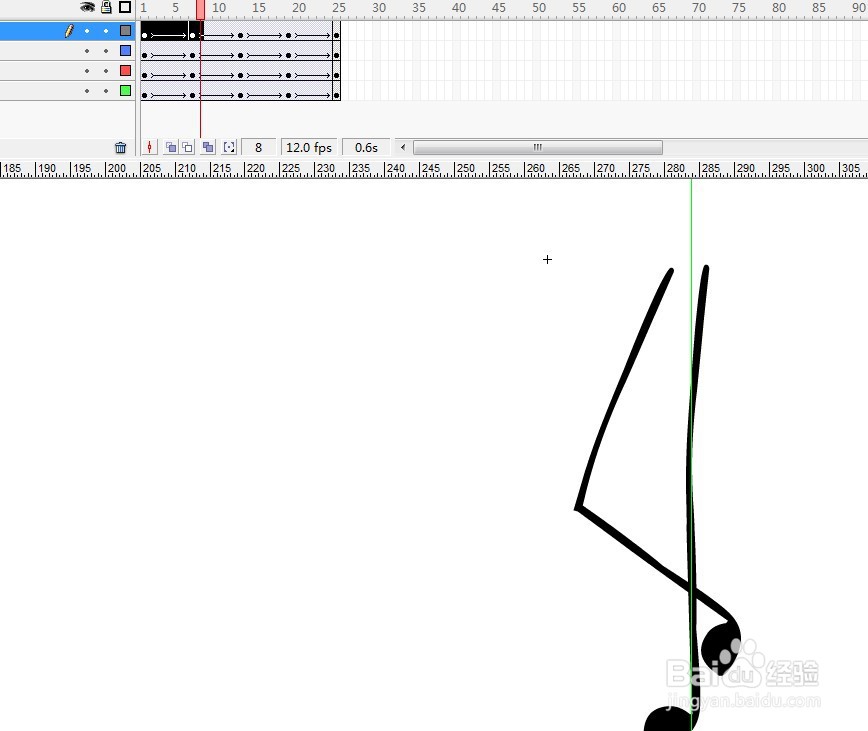Screen dimensions: 868x731
Task: Toggle lock dot of the gray-swatch layer
Action: click(106, 31)
